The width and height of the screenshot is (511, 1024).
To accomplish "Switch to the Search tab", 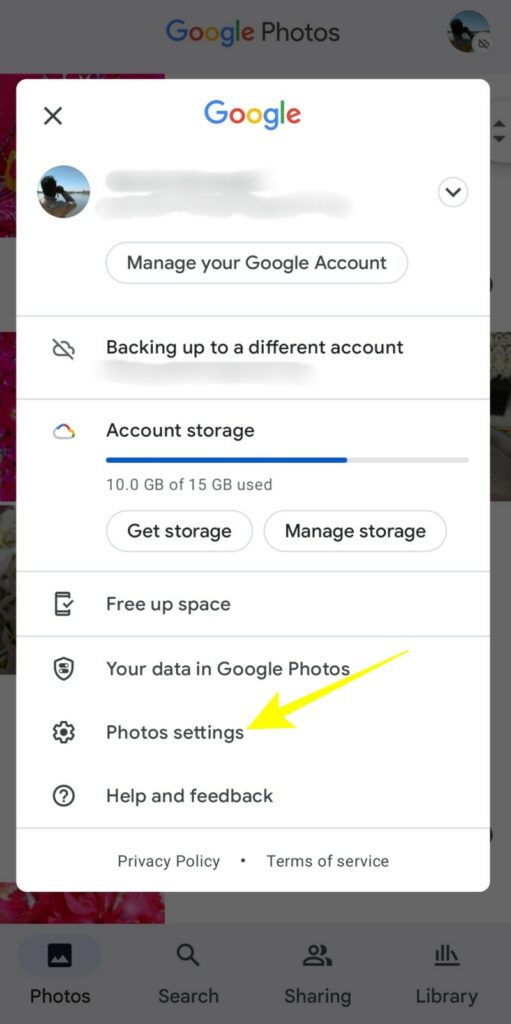I will [x=188, y=975].
